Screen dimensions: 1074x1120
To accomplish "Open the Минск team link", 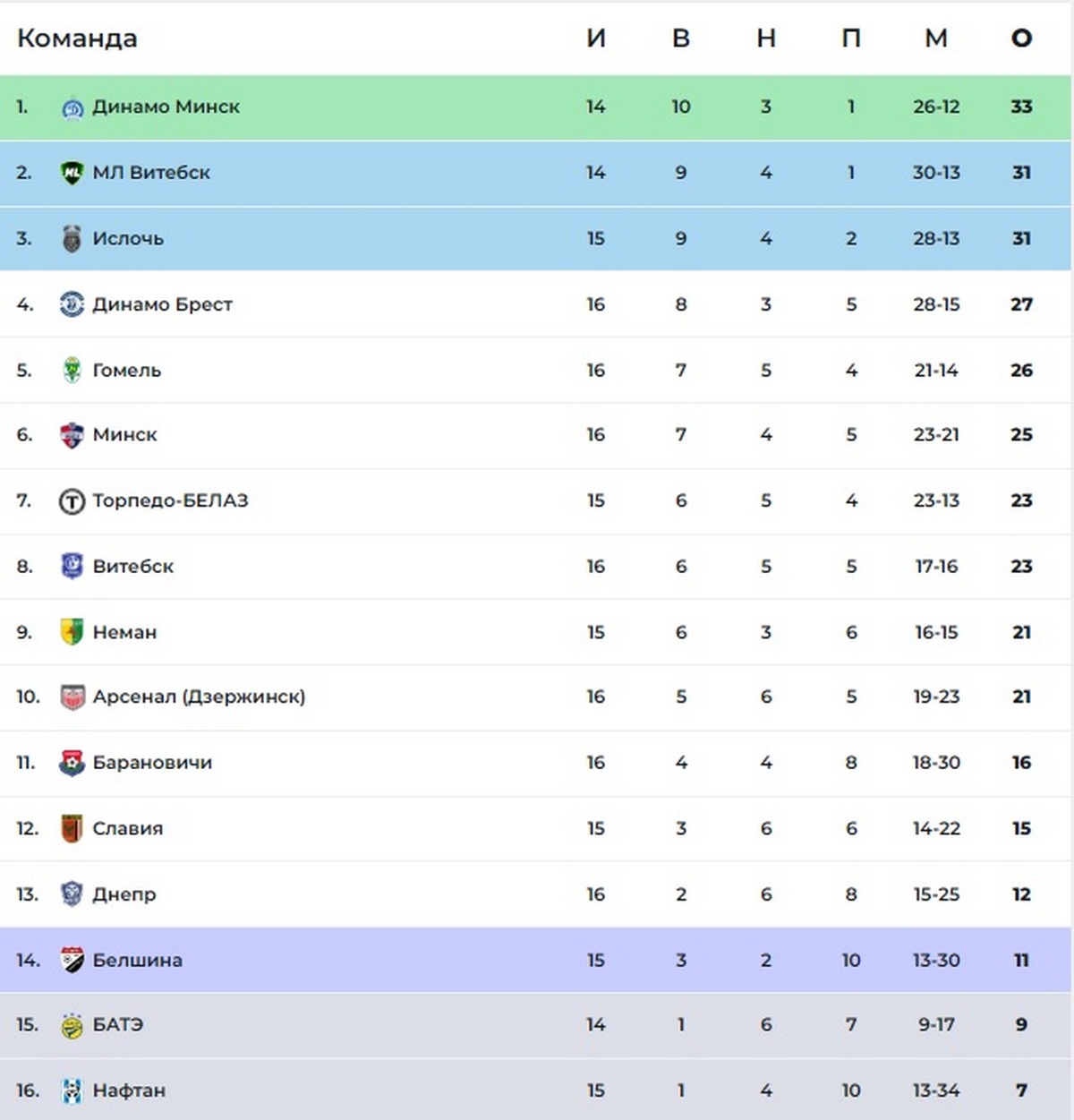I will 125,435.
